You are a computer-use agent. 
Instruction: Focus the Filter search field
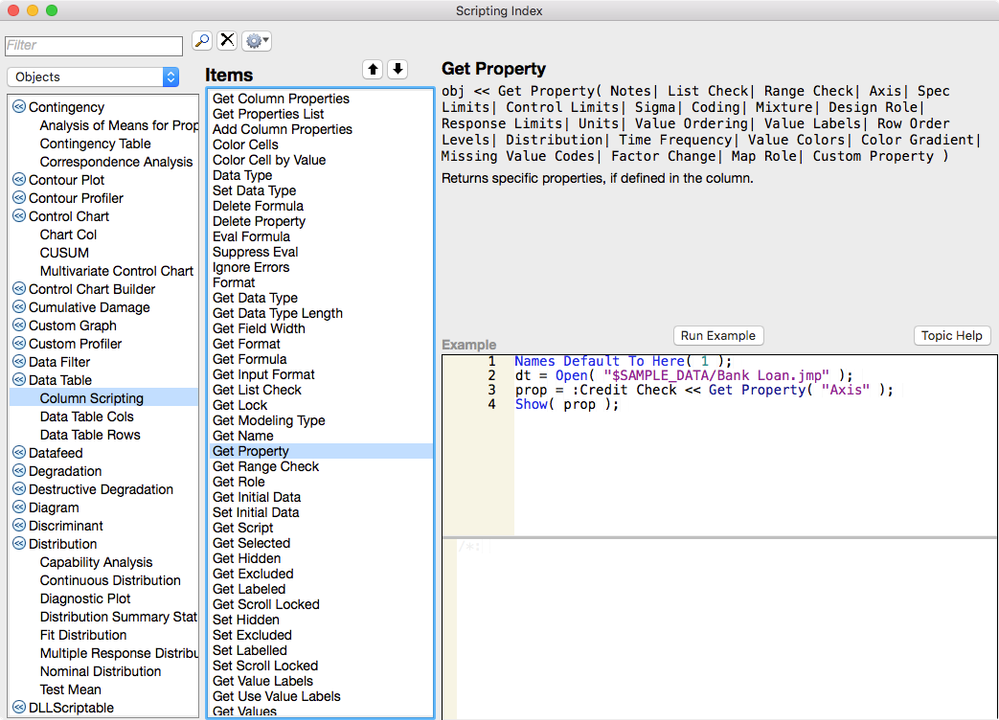(x=93, y=46)
